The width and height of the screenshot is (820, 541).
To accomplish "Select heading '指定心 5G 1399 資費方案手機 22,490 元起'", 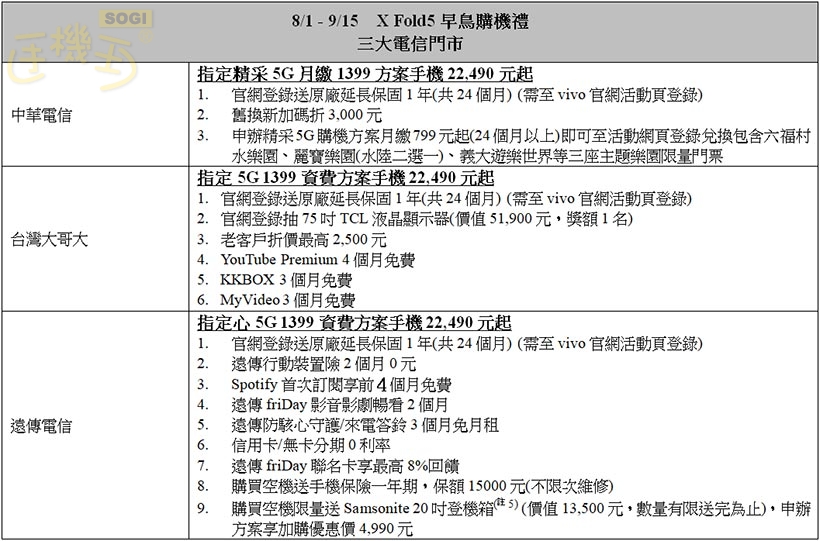I will (354, 323).
